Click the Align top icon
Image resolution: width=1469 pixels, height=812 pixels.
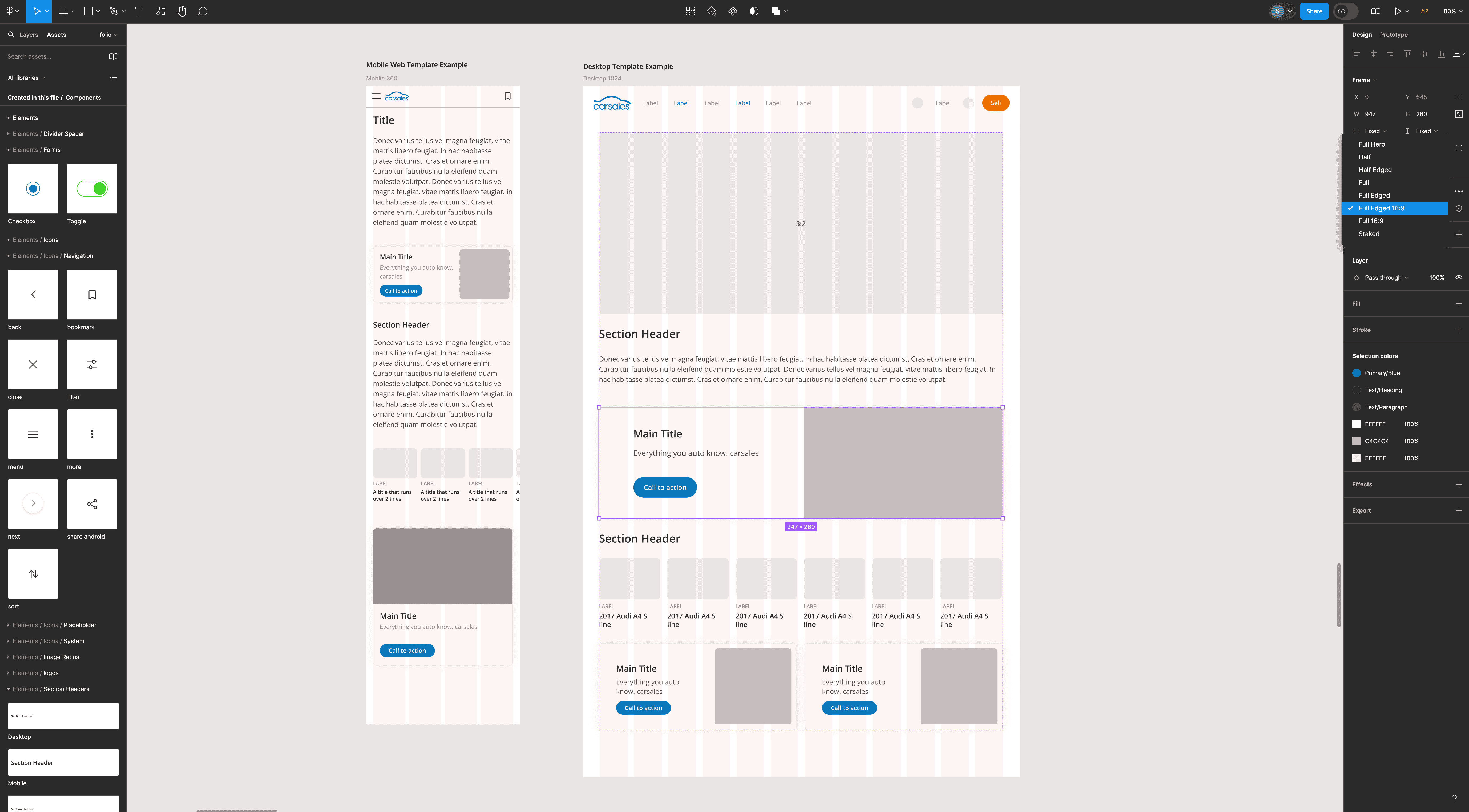(1407, 54)
